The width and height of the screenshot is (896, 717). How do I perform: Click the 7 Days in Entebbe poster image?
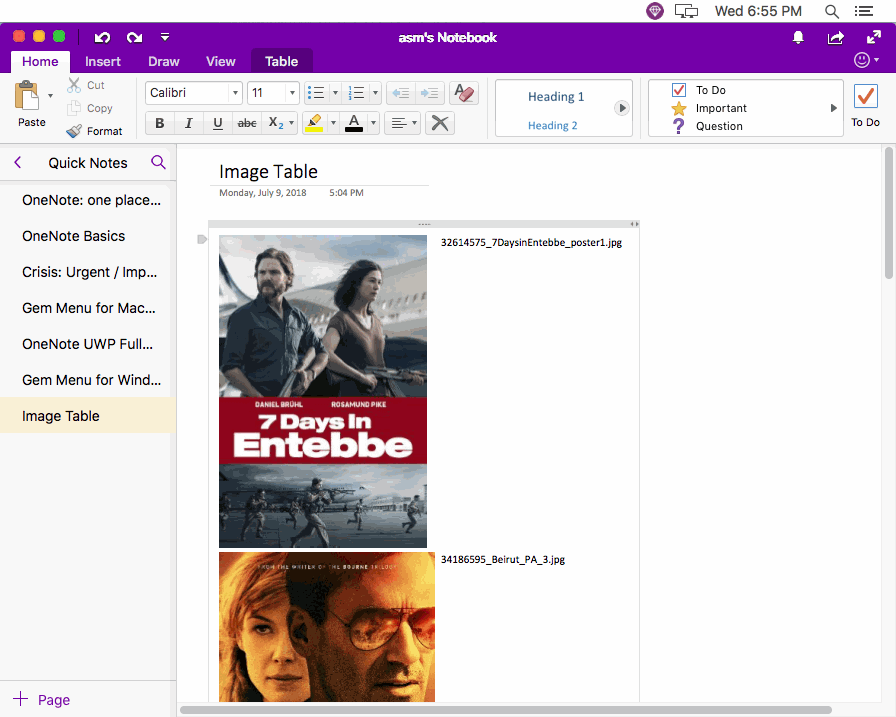[323, 391]
